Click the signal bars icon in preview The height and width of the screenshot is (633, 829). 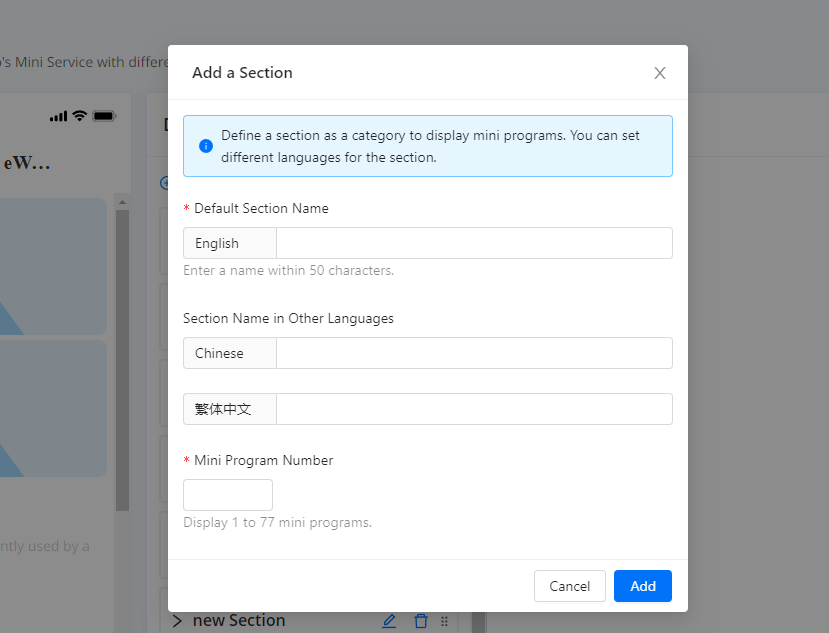[x=58, y=116]
